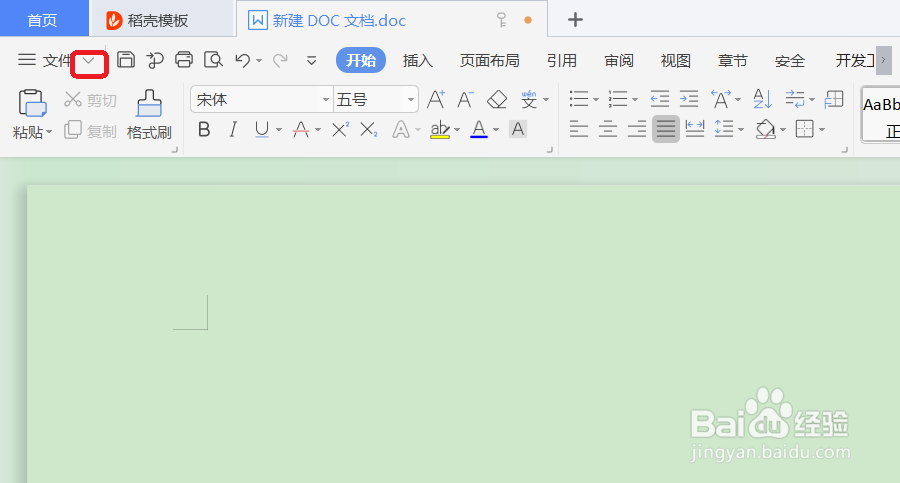Open the 章节 ribbon tab

pyautogui.click(x=732, y=60)
